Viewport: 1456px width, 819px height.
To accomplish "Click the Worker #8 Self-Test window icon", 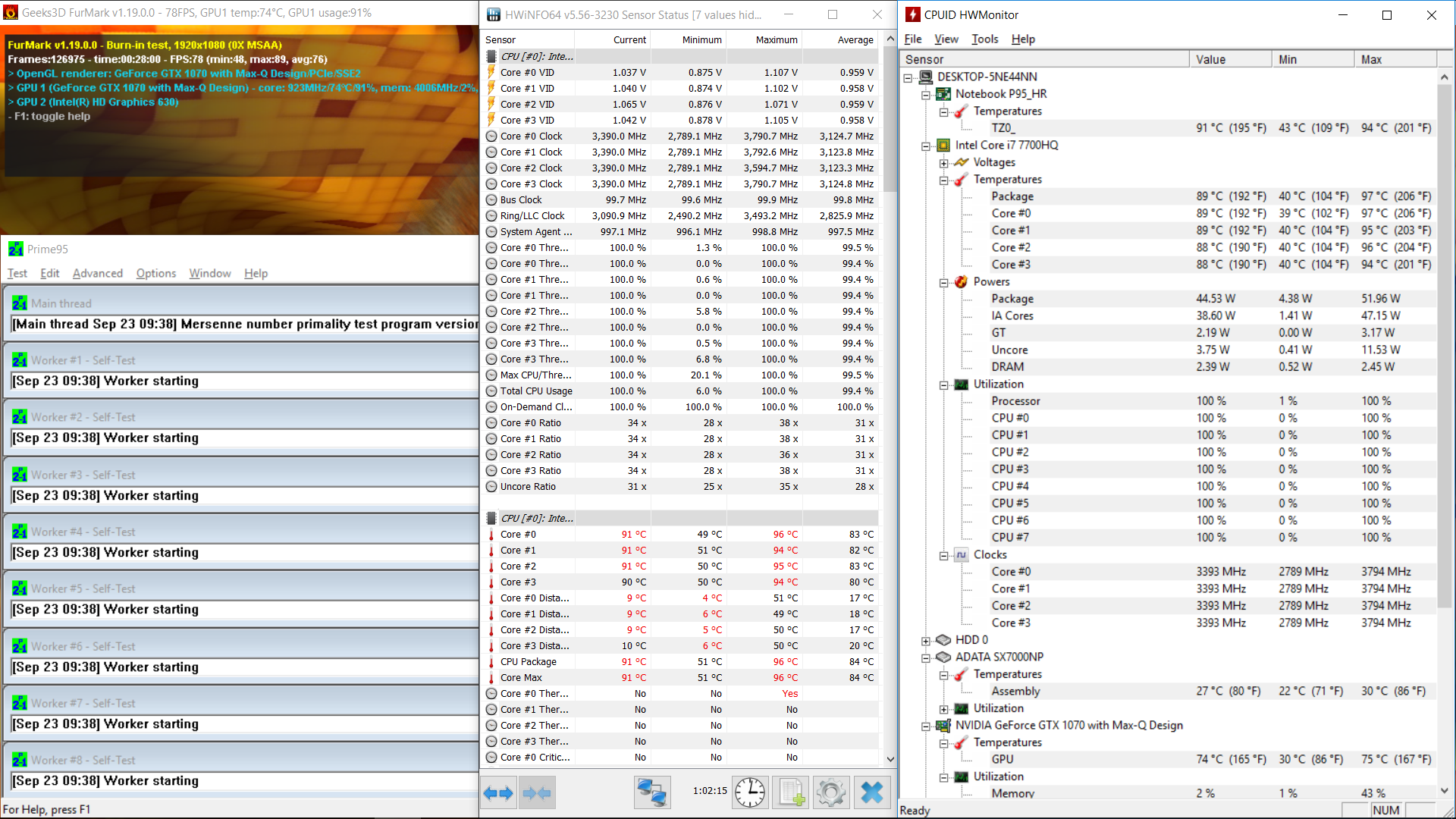I will (20, 760).
